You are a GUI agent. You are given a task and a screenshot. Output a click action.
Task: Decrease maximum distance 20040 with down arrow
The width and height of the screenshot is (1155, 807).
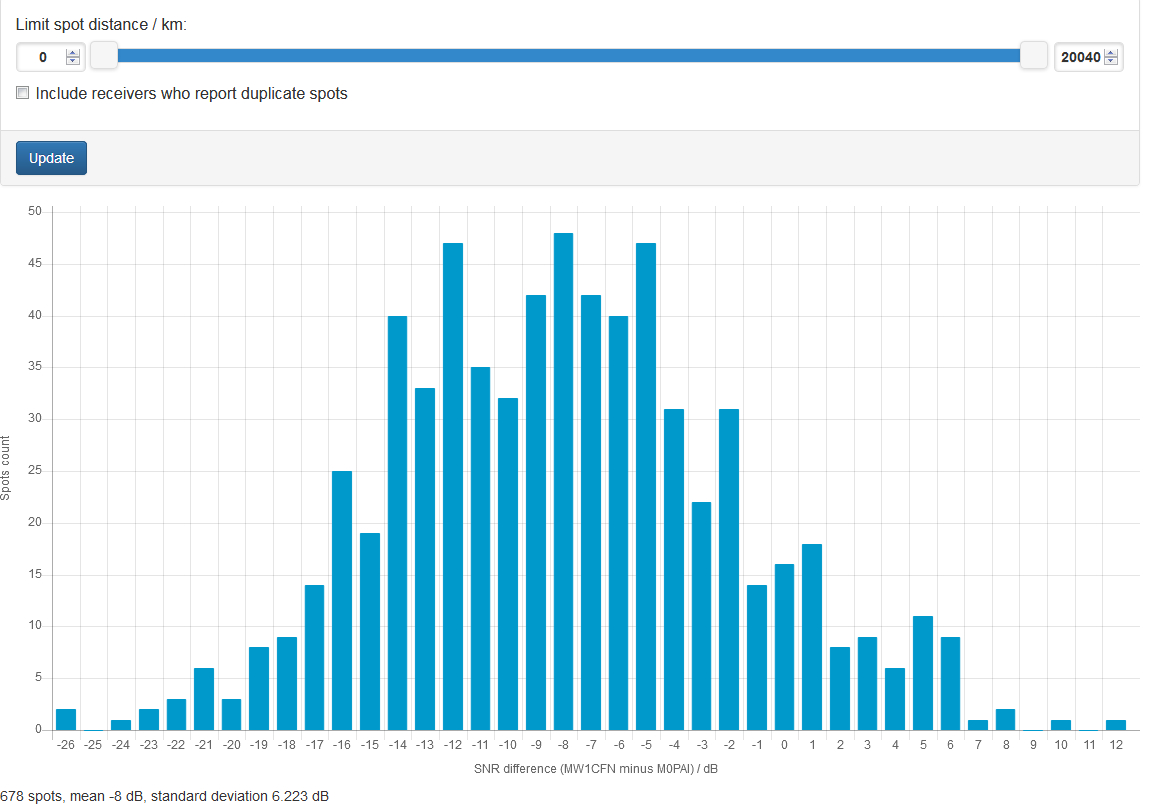(1111, 61)
